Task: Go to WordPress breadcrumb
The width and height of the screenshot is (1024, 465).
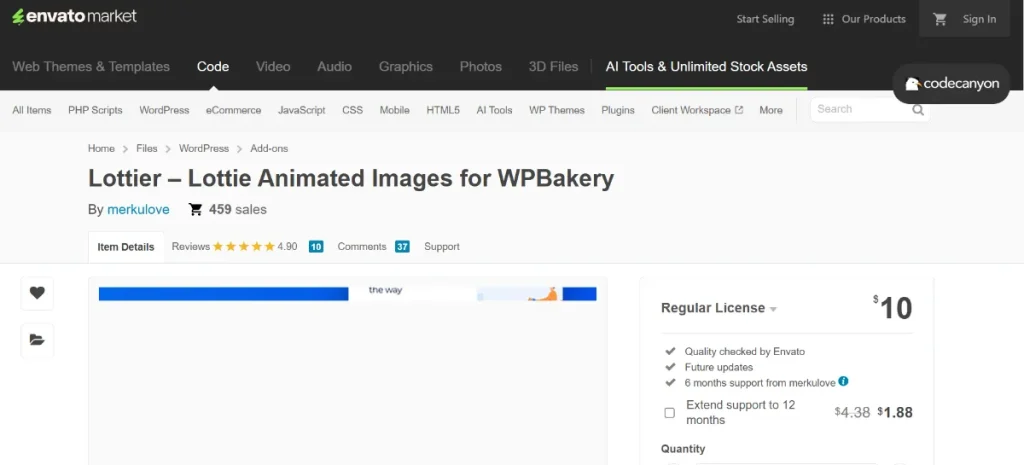Action: point(204,149)
